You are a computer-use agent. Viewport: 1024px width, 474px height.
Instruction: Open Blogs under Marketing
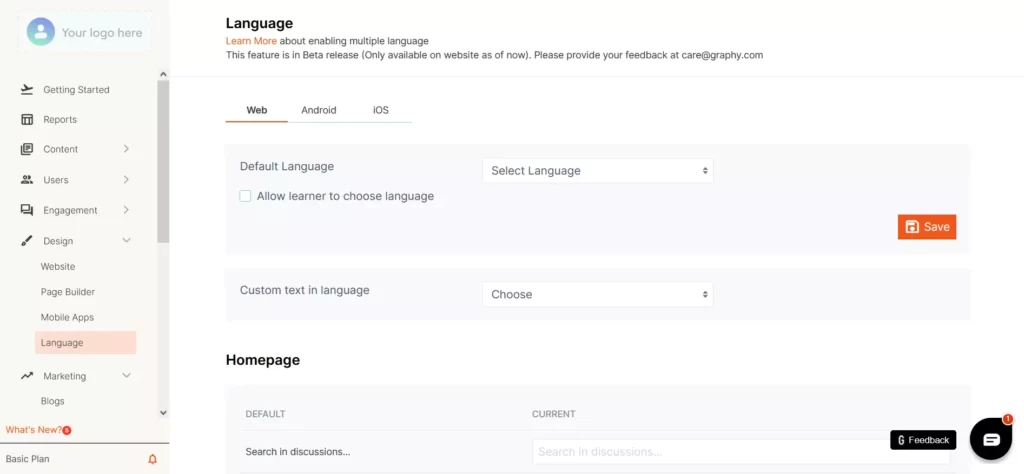52,401
